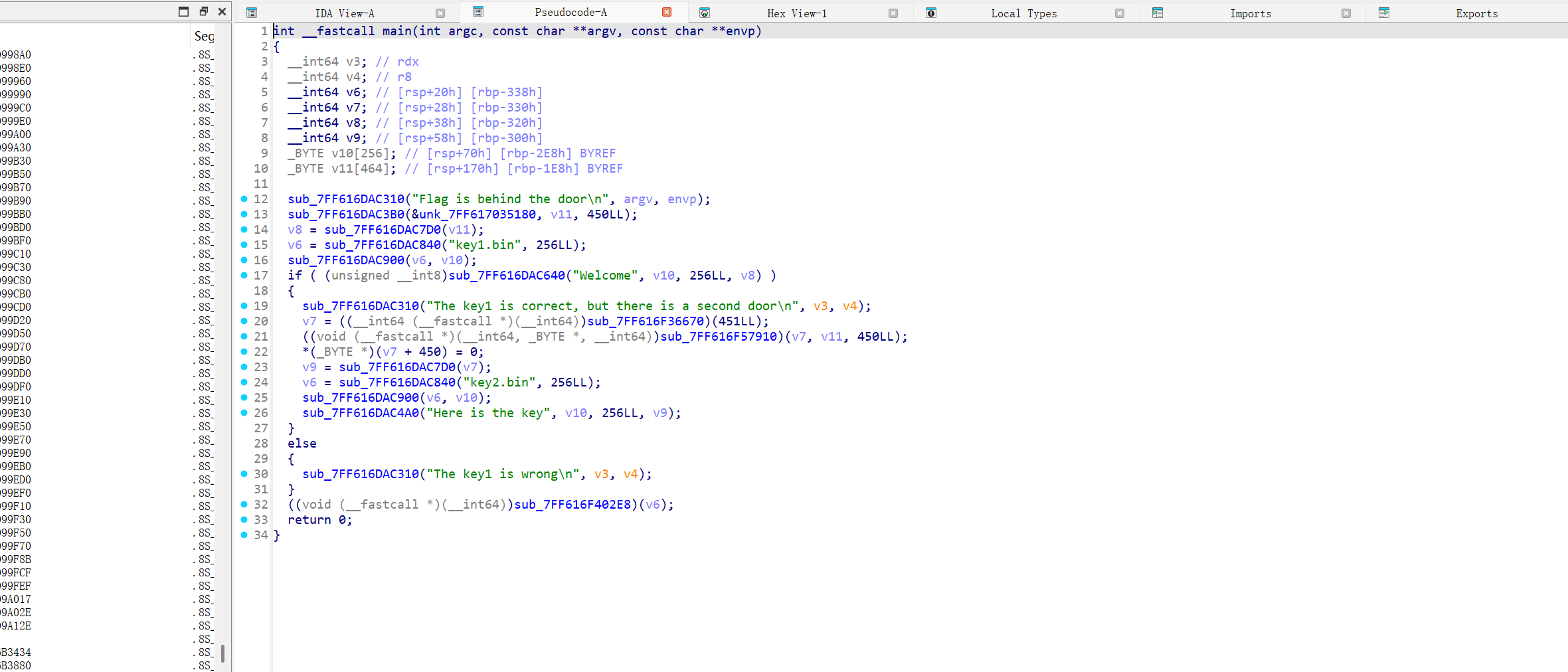Viewport: 1568px width, 672px height.
Task: Toggle breakpoint dot on line 32
Action: tap(244, 504)
